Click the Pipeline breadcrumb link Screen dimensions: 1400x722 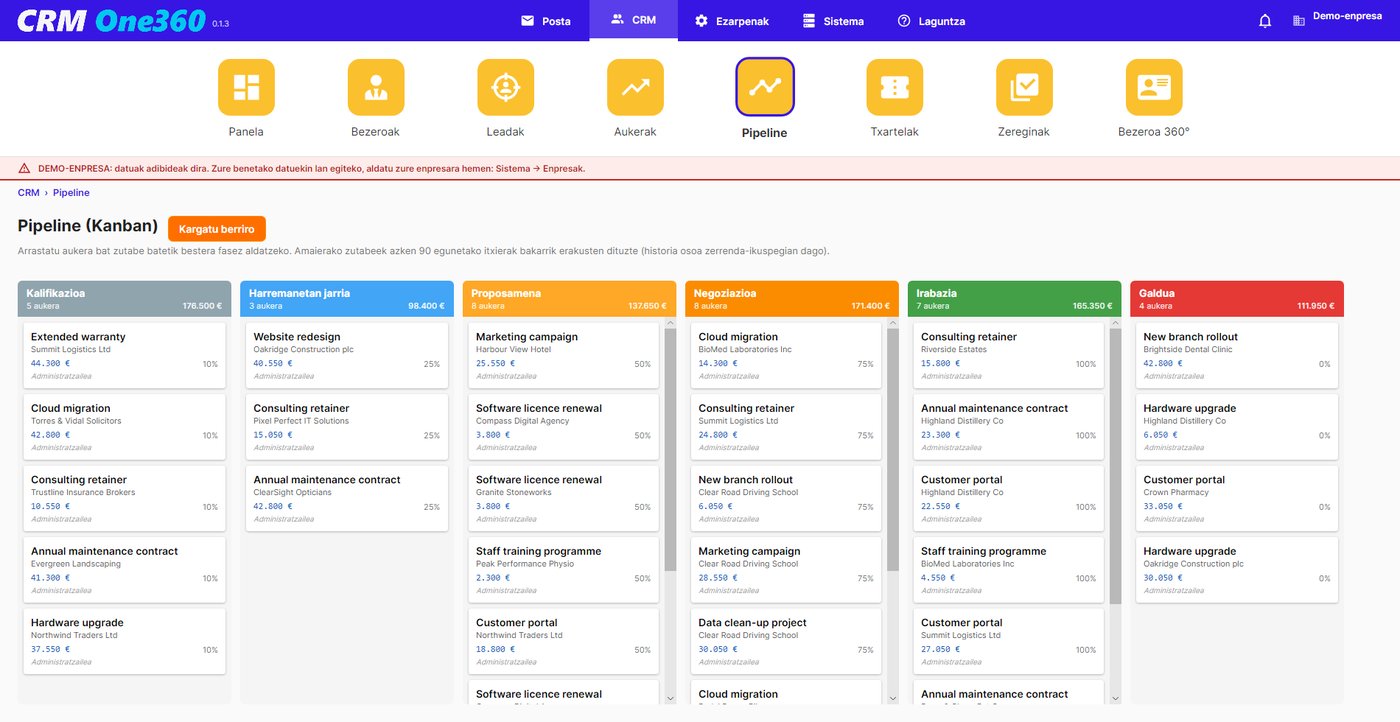click(x=71, y=193)
